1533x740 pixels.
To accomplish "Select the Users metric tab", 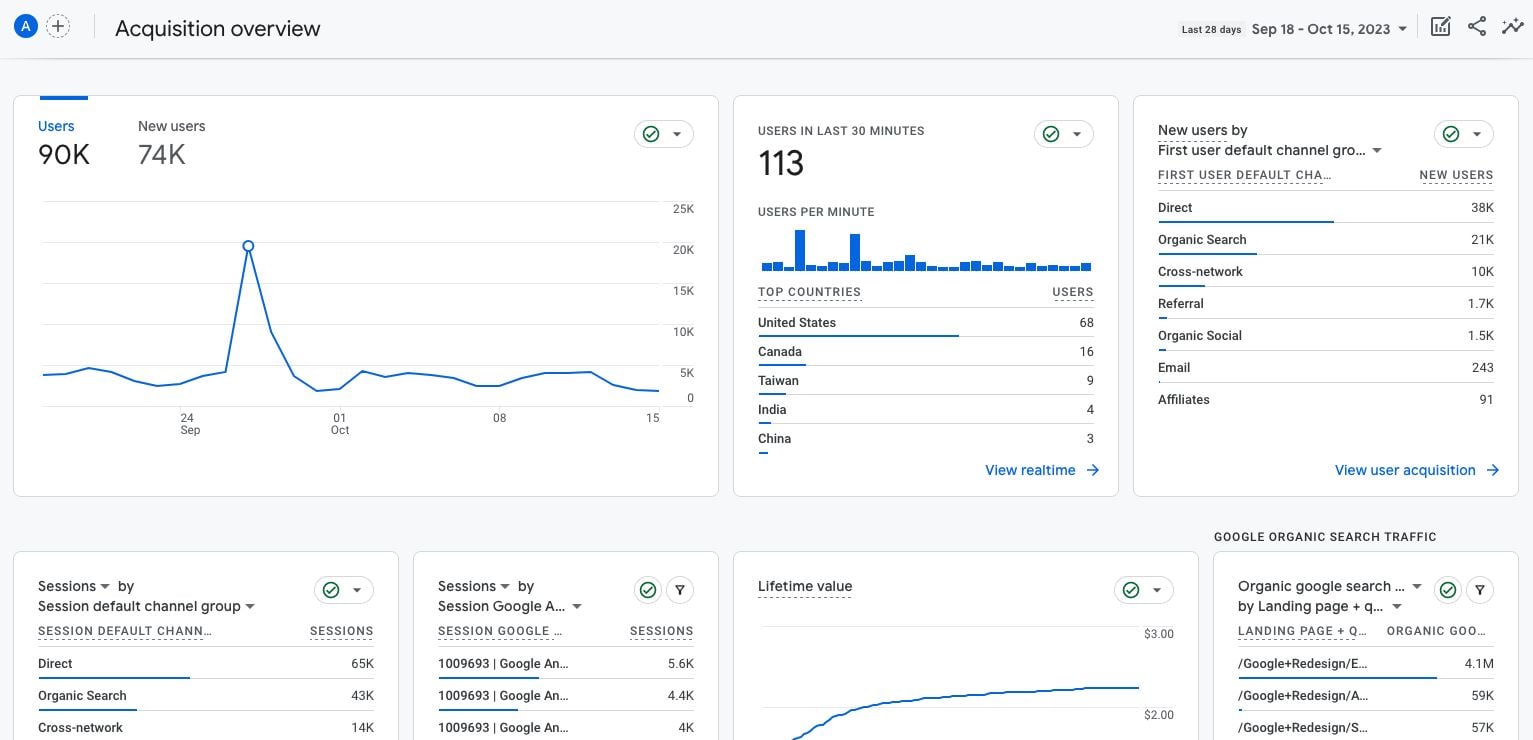I will coord(56,126).
